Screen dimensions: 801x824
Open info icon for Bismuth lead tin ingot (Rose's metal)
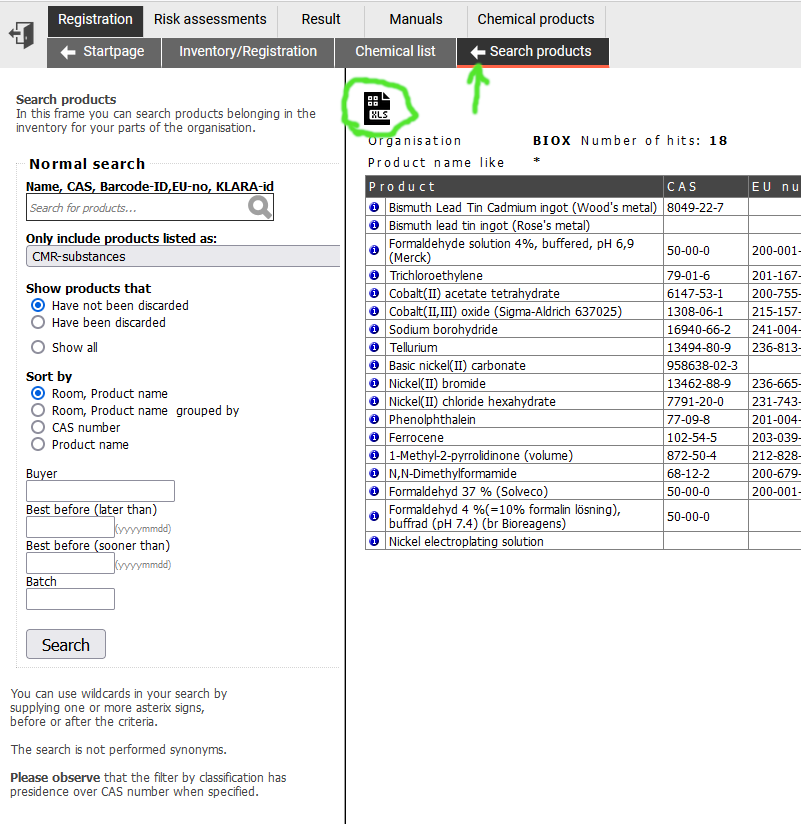tap(374, 225)
